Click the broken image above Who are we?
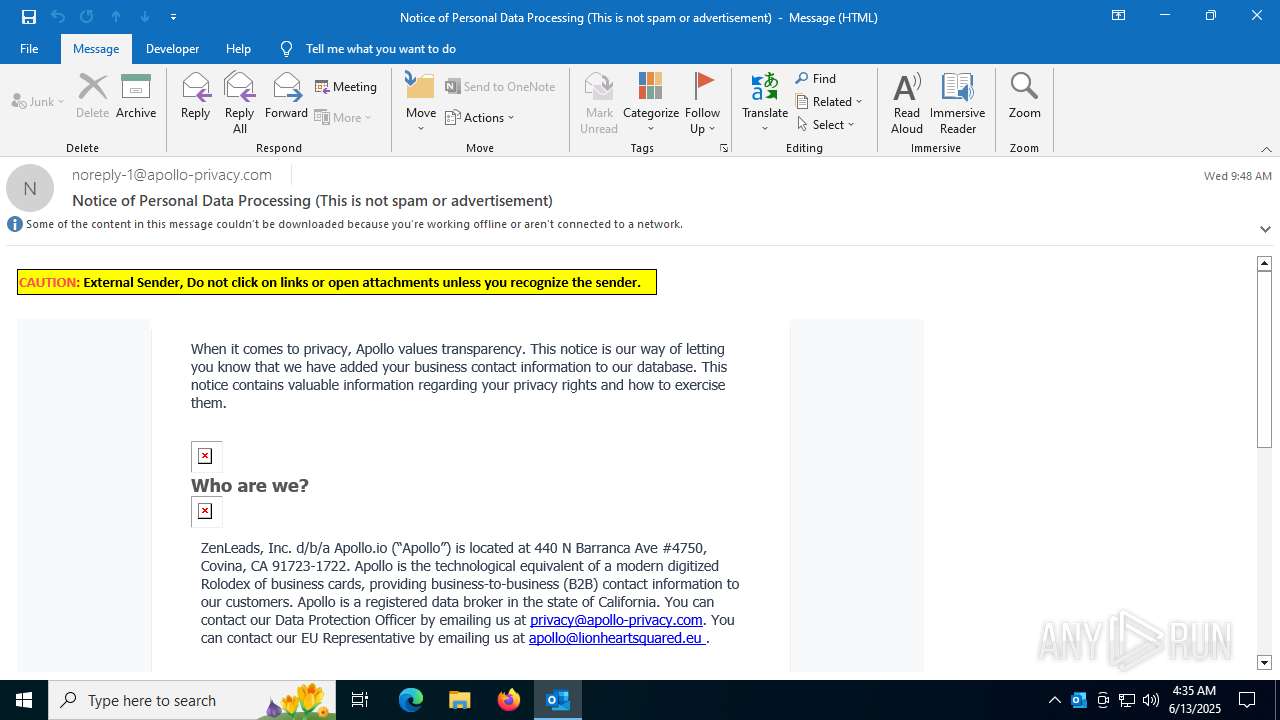Viewport: 1280px width, 720px height. coord(206,456)
